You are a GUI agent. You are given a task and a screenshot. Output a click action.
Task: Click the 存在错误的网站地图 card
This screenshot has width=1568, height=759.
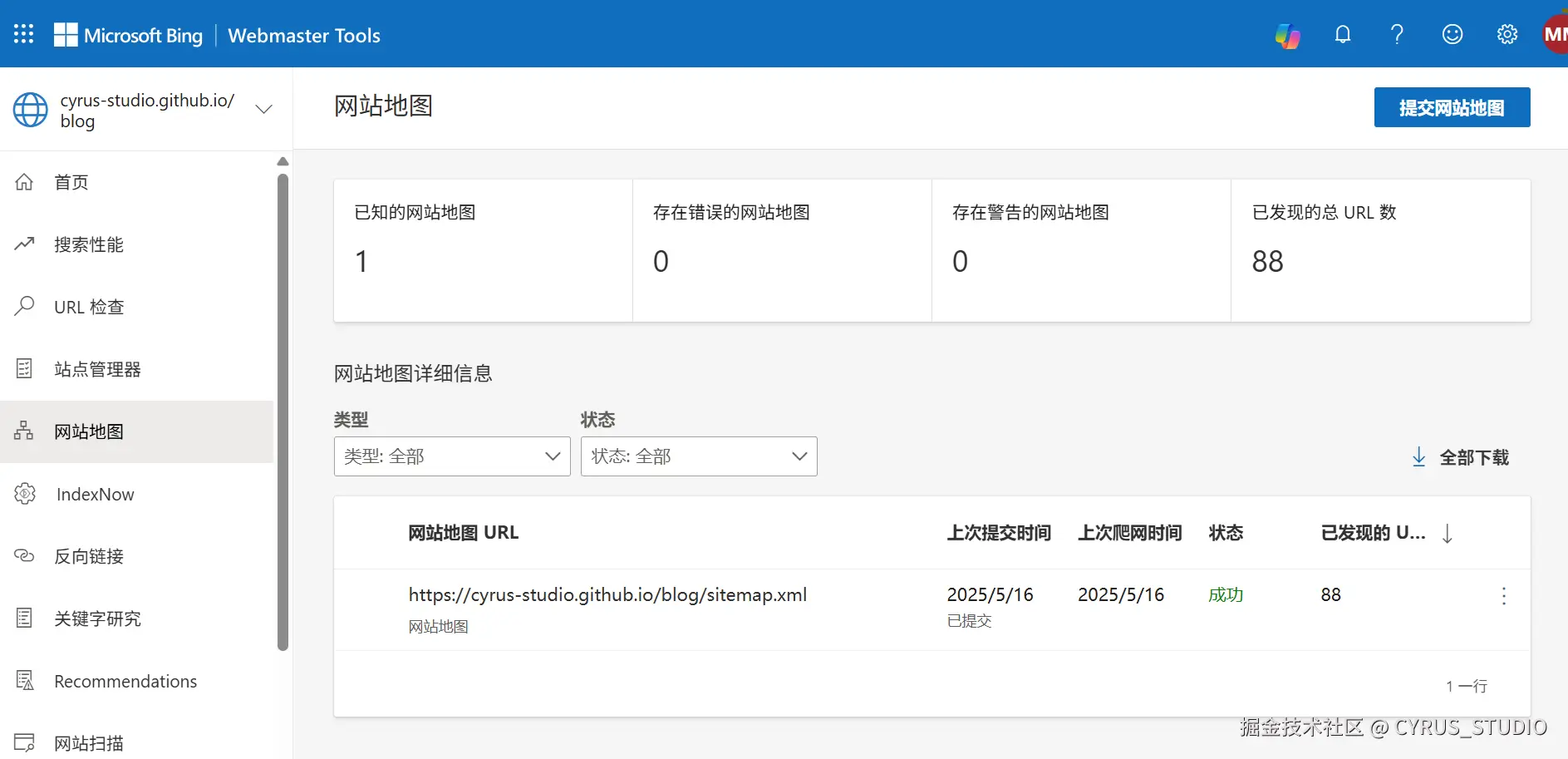pos(782,250)
